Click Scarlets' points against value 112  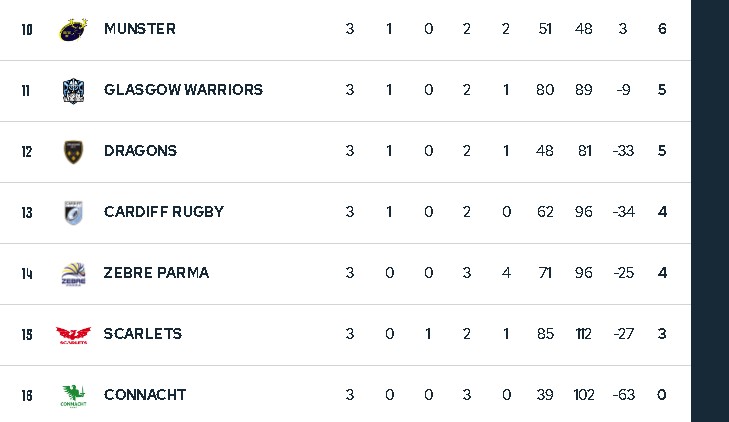click(x=584, y=334)
